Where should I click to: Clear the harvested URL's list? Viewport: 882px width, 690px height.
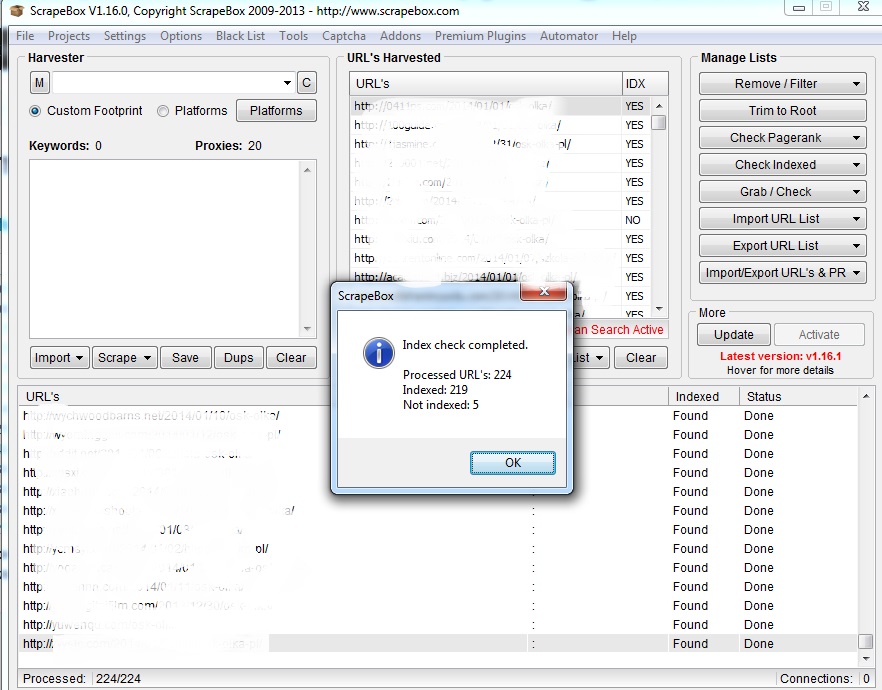coord(641,358)
